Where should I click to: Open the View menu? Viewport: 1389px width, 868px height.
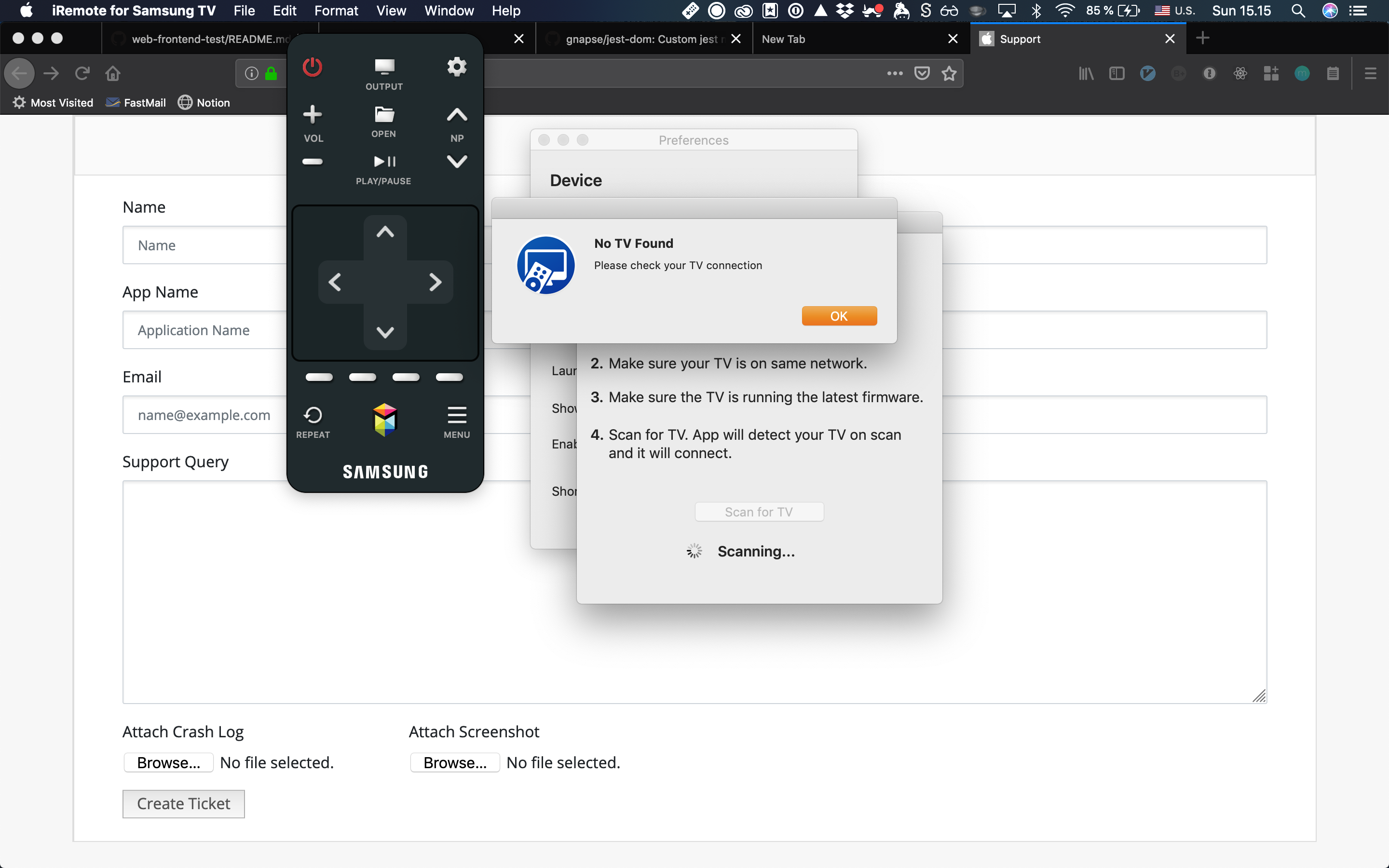[x=391, y=10]
